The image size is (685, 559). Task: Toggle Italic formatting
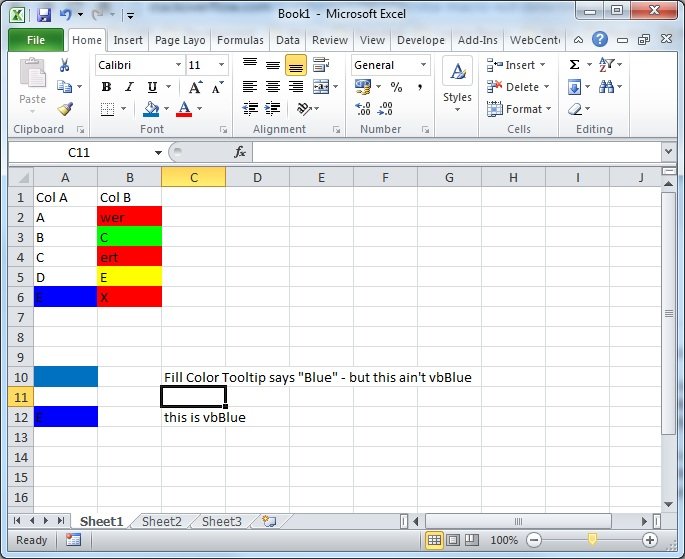pos(129,87)
